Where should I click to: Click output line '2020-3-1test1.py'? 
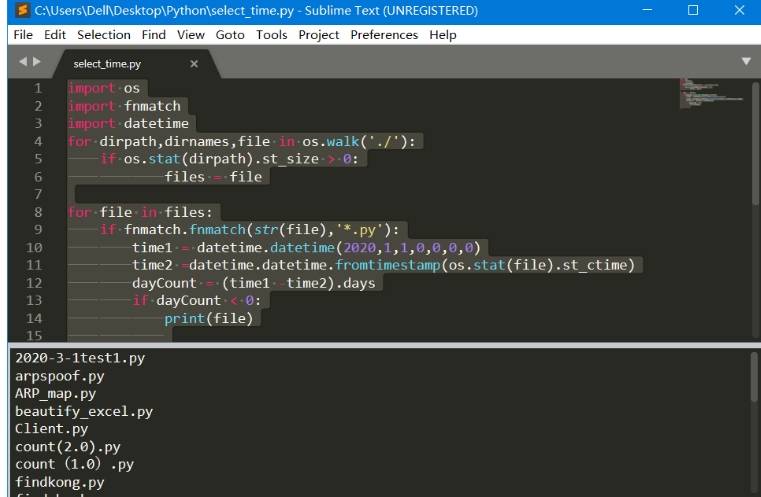[80, 358]
